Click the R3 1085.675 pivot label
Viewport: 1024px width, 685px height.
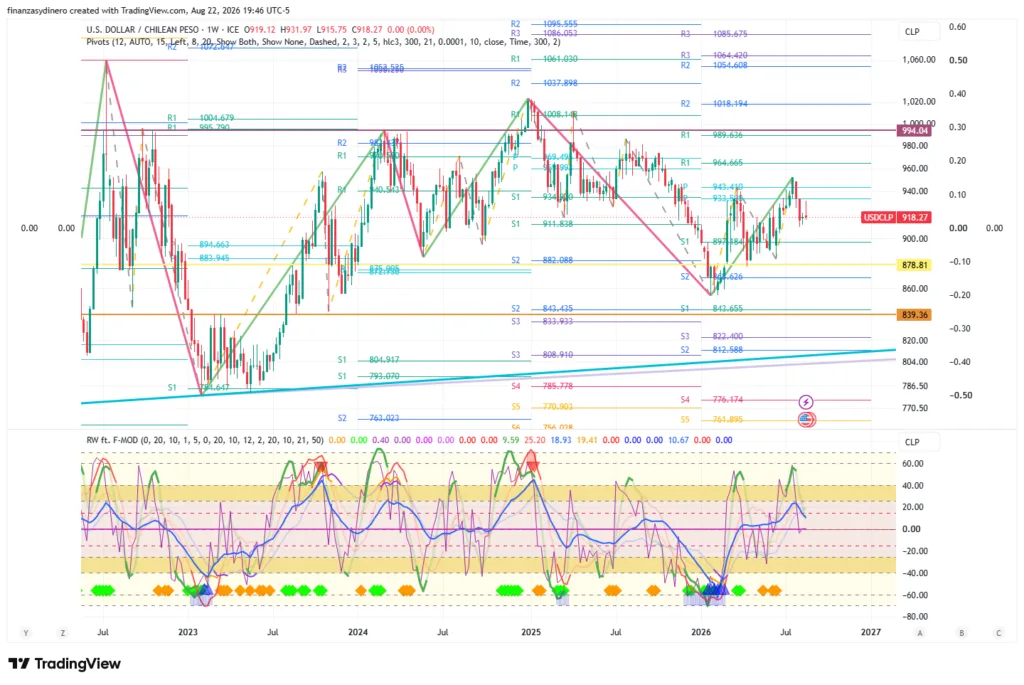click(714, 33)
